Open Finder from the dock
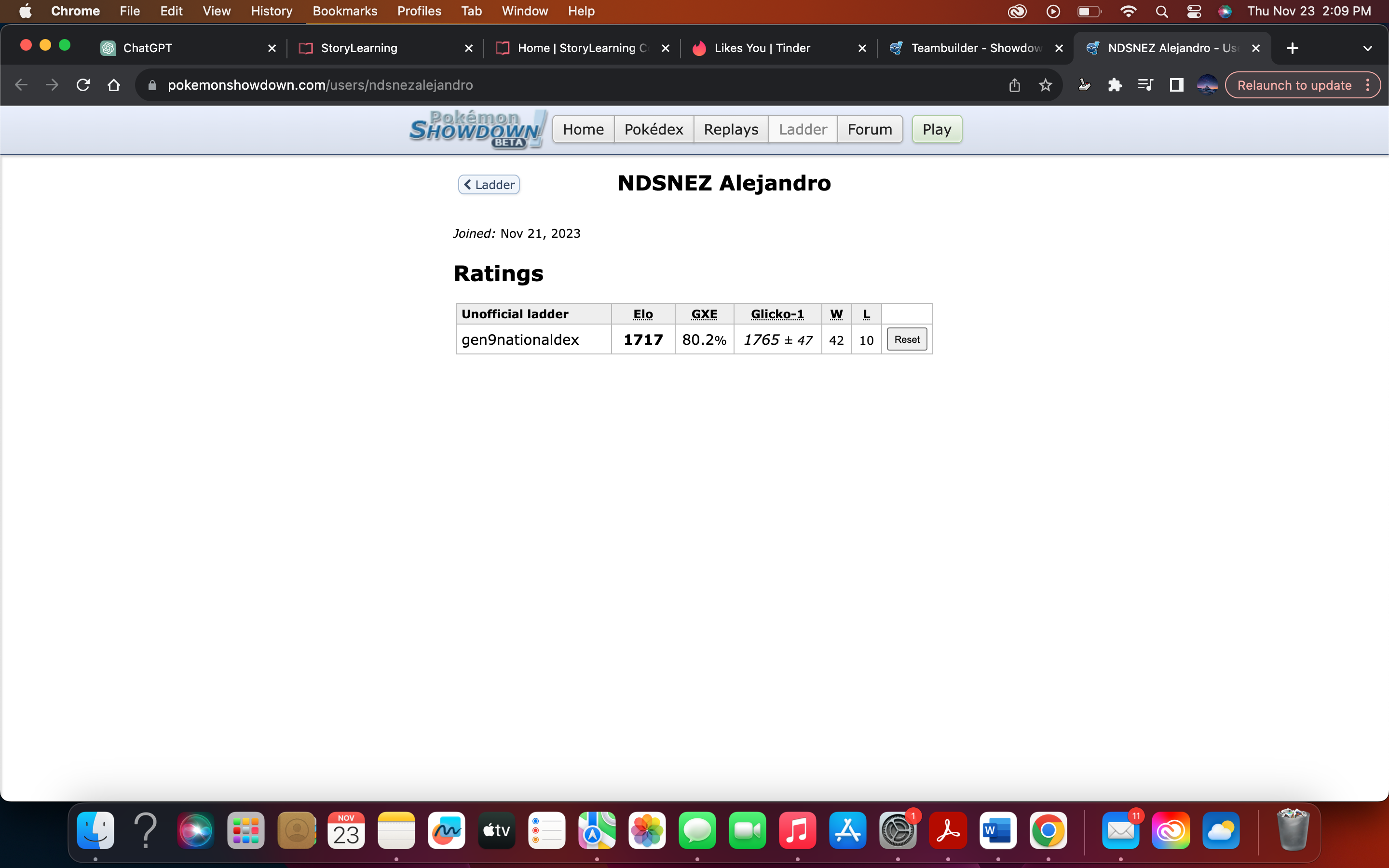Screen dimensions: 1389x868 (95, 830)
